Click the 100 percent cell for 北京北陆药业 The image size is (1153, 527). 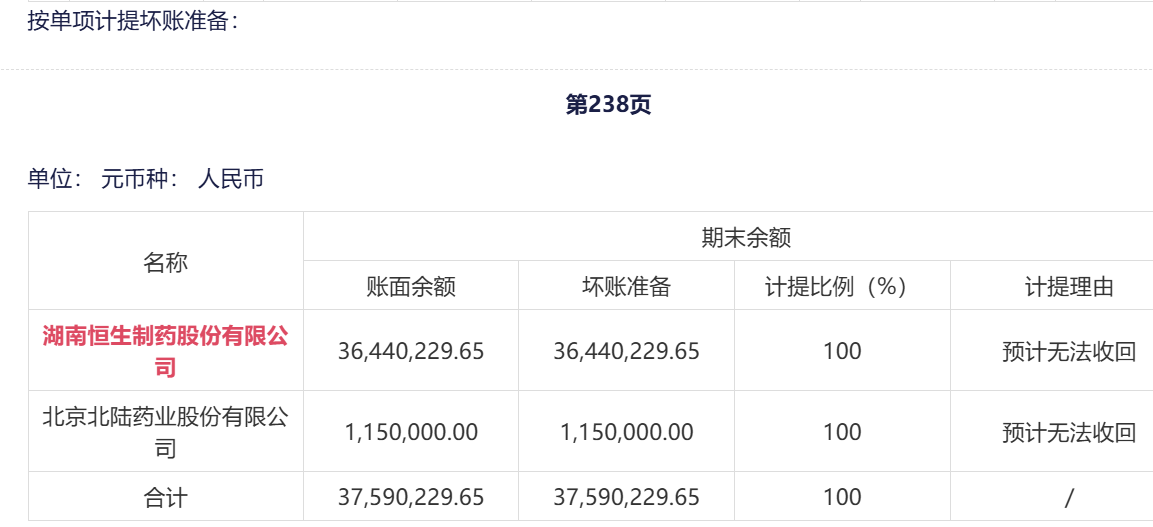tap(842, 432)
